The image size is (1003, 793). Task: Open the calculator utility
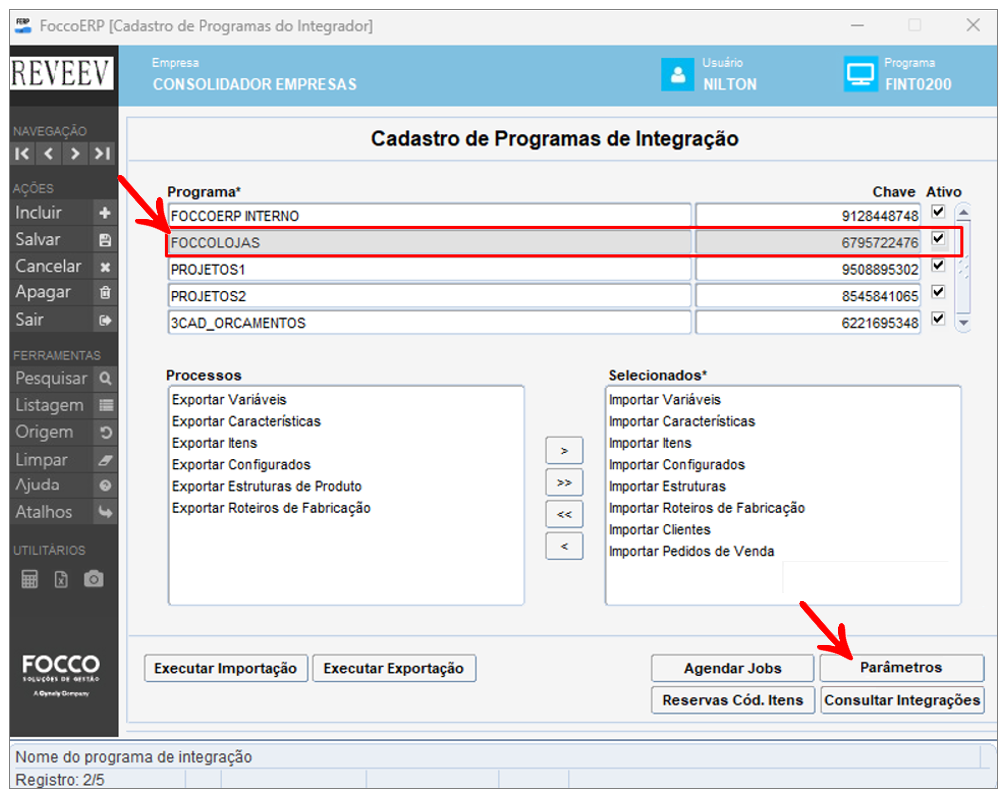point(29,579)
